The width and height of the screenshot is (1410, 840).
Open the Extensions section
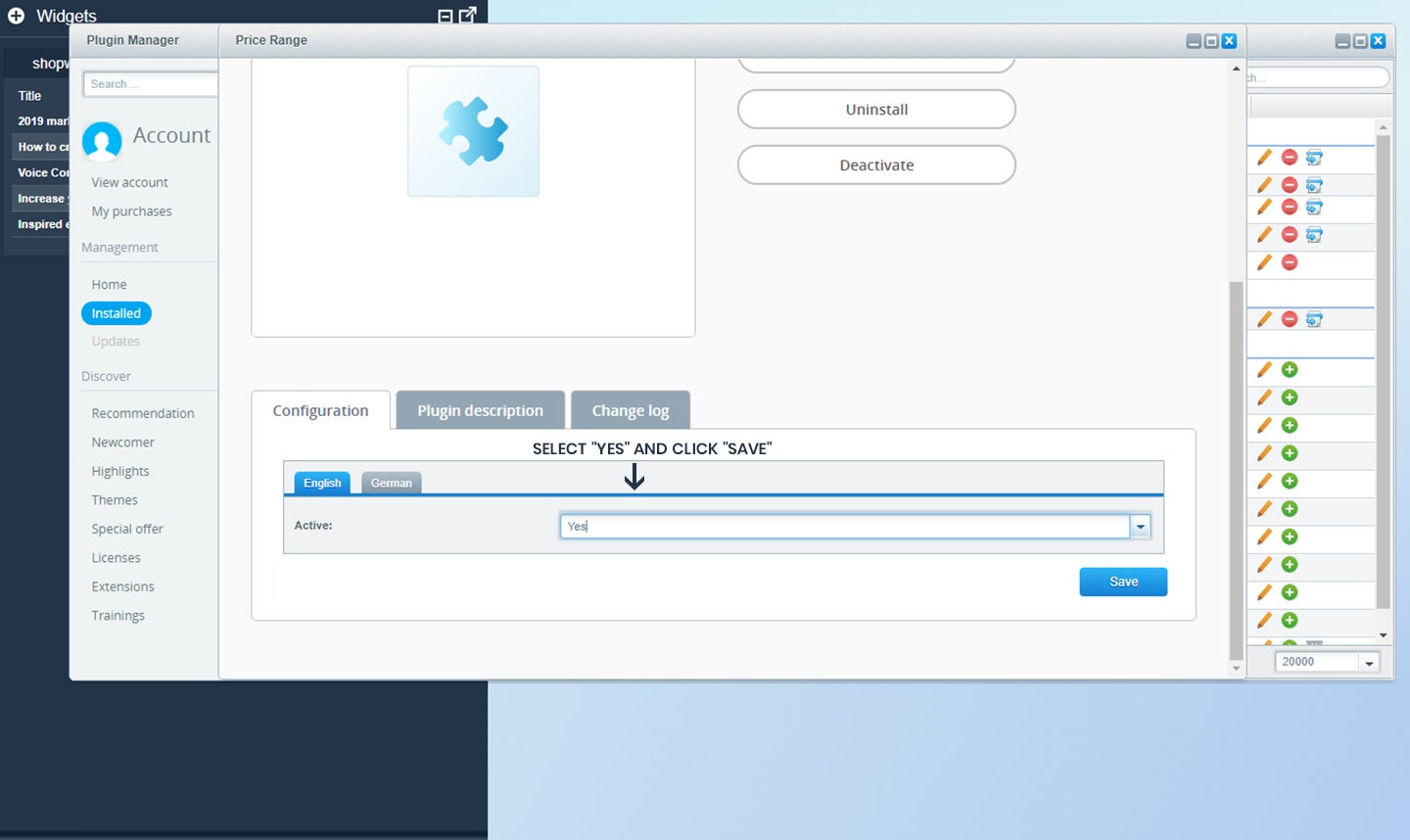pyautogui.click(x=122, y=587)
